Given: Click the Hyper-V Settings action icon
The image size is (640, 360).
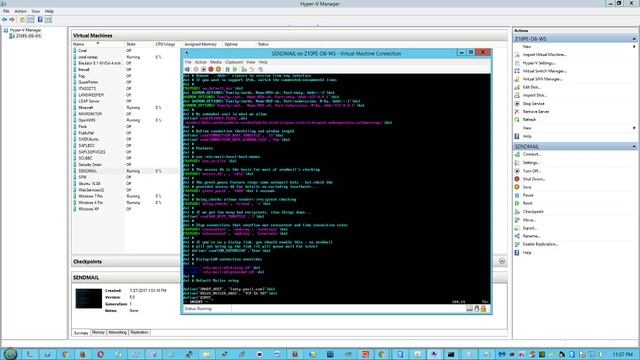Looking at the screenshot, I should click(x=517, y=63).
